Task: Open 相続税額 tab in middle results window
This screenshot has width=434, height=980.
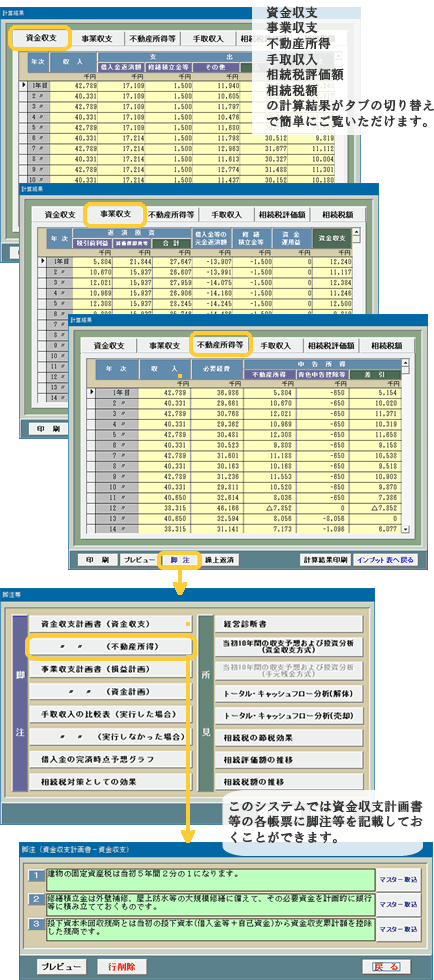Action: tap(338, 214)
